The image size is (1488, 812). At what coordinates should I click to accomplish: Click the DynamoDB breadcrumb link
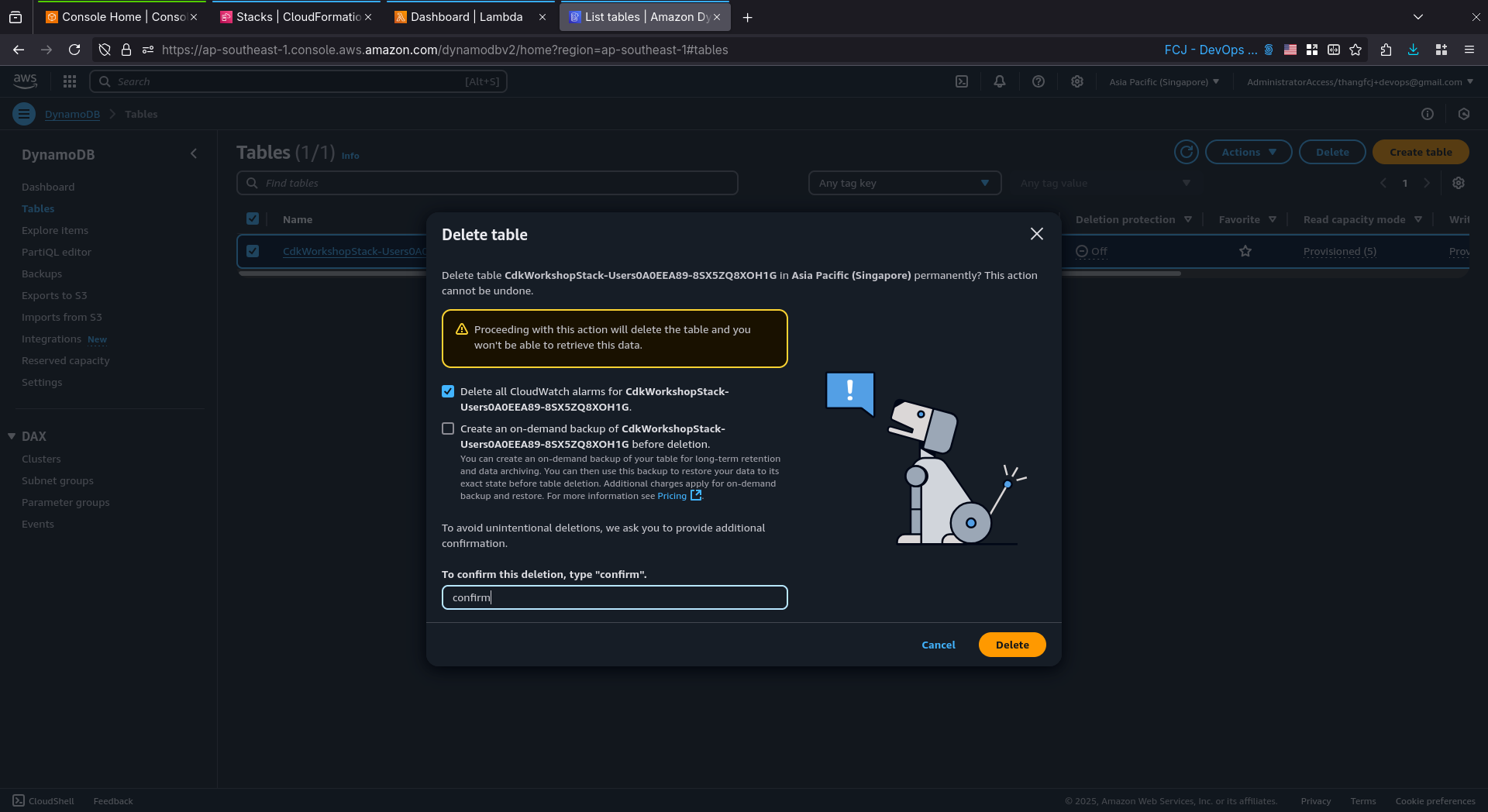coord(72,114)
